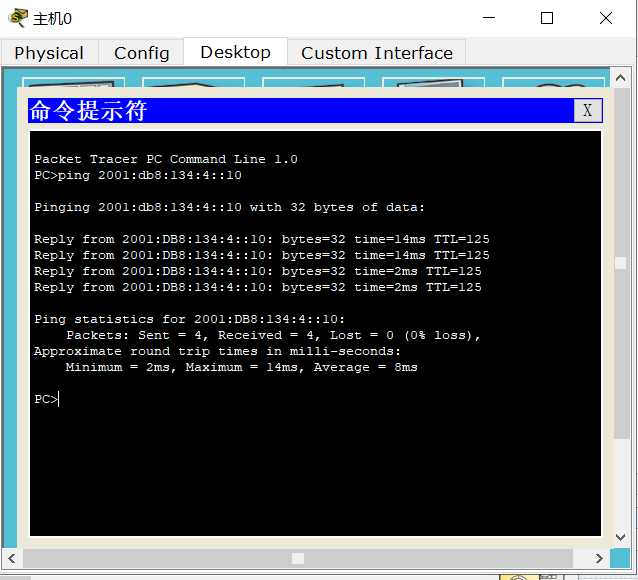
Task: Click the horizontal scrollbar right arrow
Action: pos(599,558)
